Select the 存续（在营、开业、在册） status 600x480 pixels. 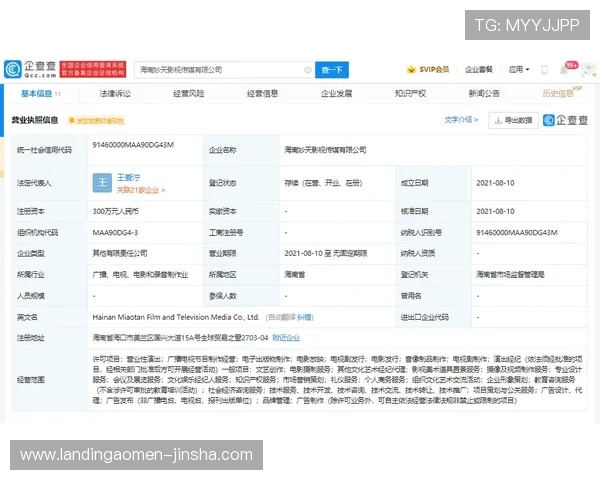(323, 183)
